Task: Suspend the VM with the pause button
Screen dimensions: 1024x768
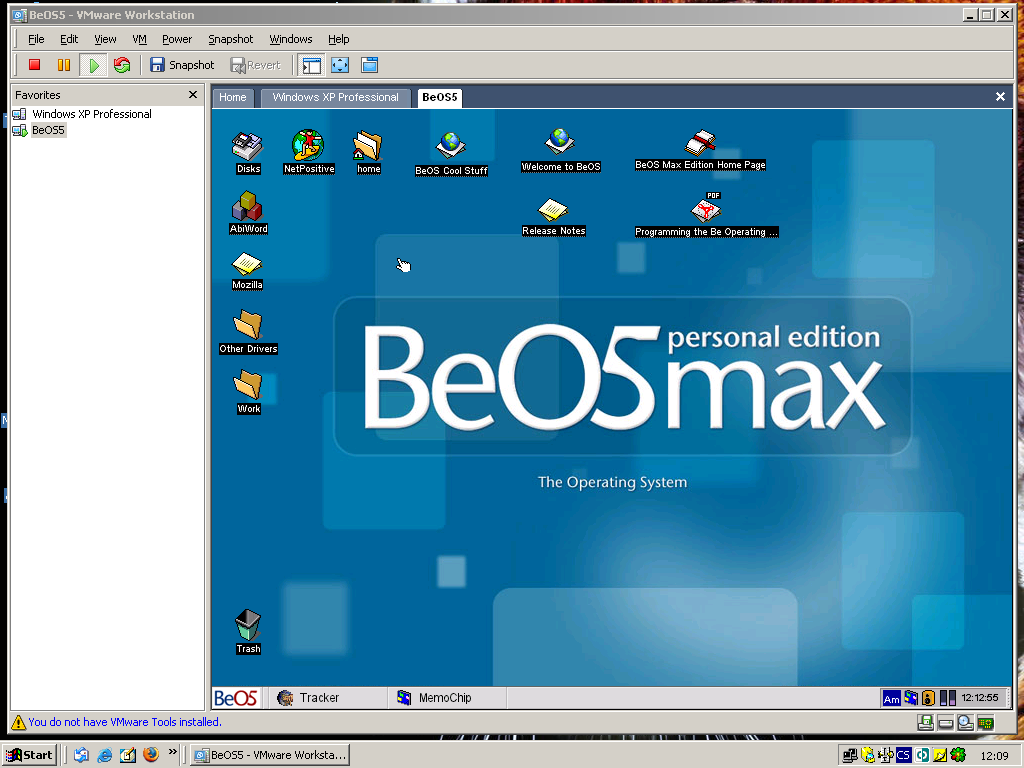Action: tap(63, 65)
